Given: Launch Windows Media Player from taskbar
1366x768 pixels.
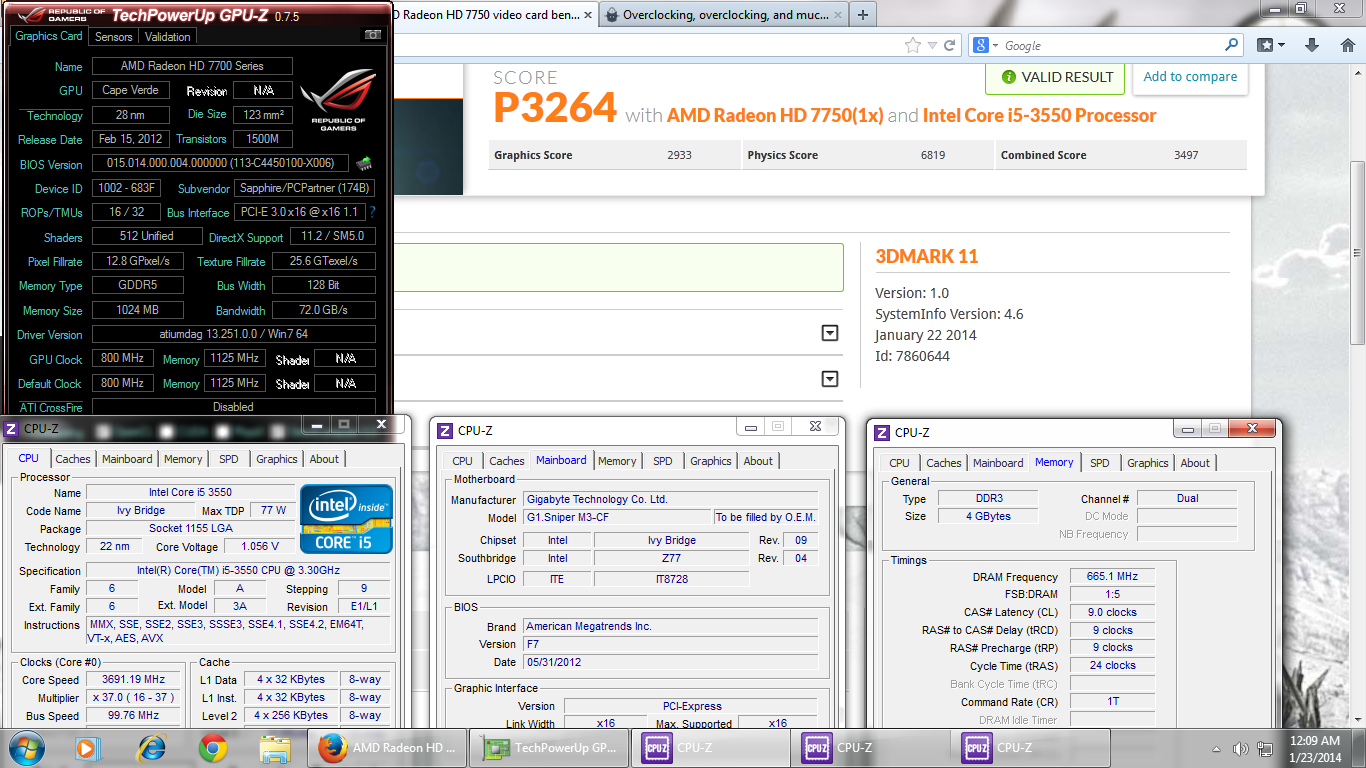Looking at the screenshot, I should (x=87, y=748).
